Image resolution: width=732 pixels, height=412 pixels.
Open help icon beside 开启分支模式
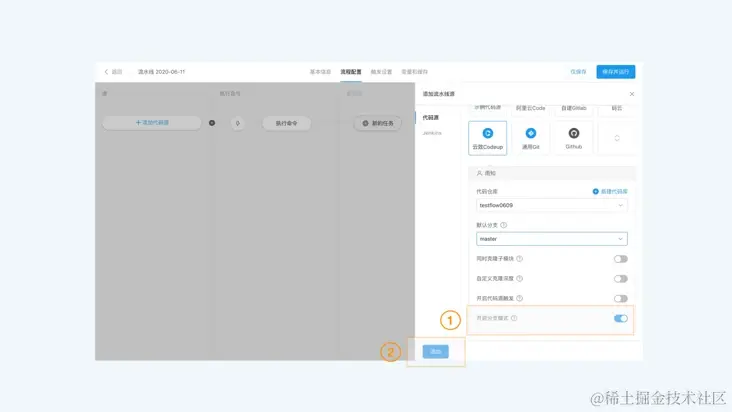pos(514,318)
